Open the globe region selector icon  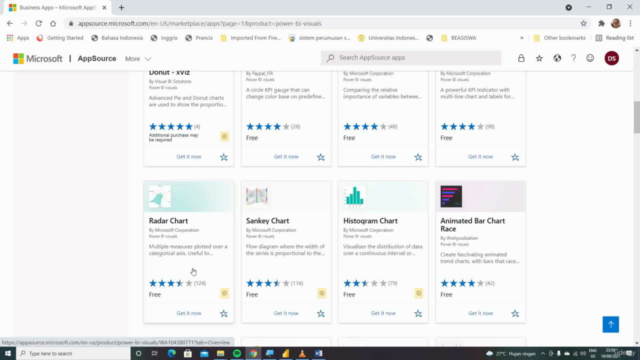tap(557, 58)
